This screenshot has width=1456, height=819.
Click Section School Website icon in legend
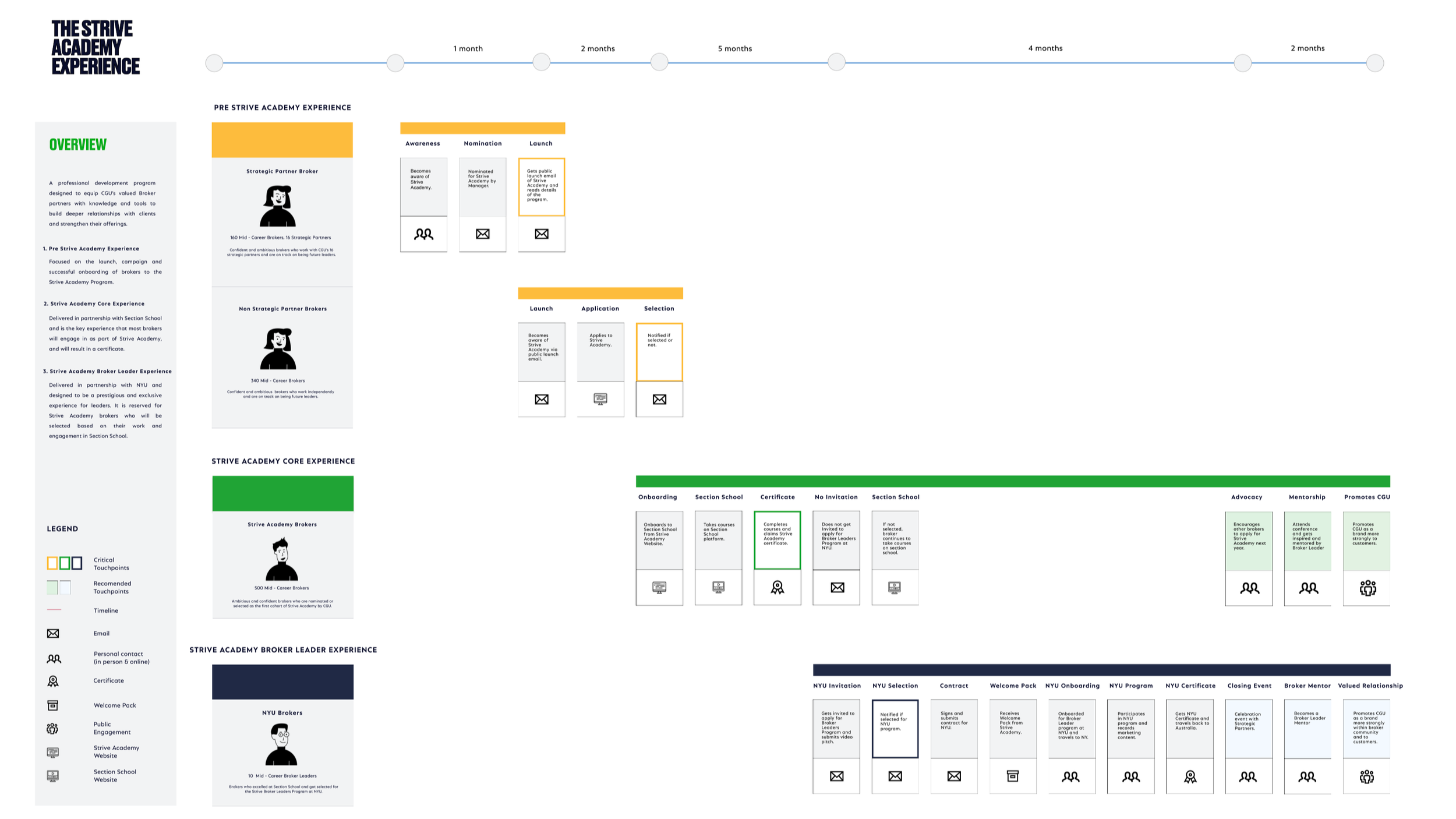53,775
